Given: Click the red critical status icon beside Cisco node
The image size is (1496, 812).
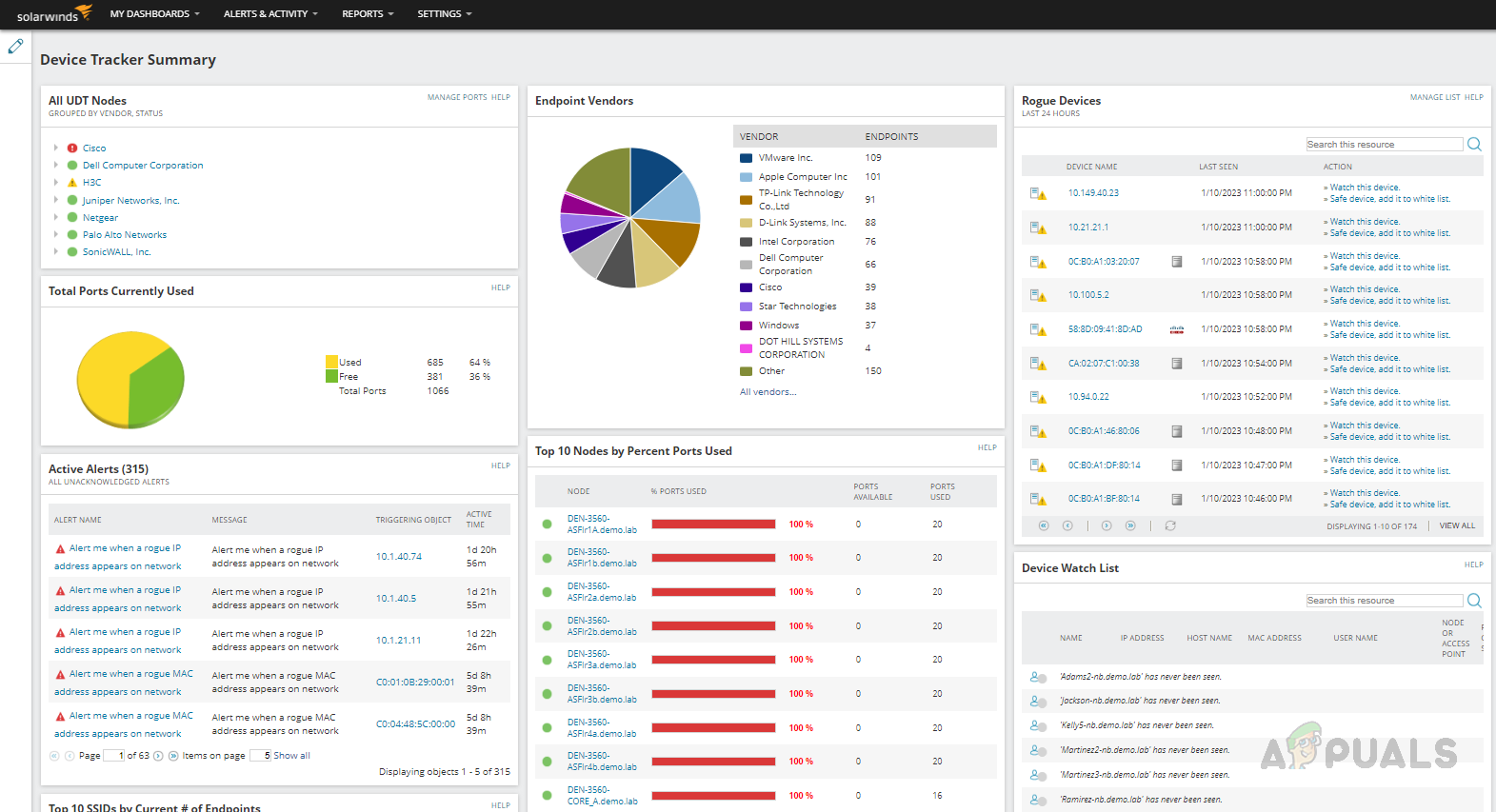Looking at the screenshot, I should pos(72,149).
